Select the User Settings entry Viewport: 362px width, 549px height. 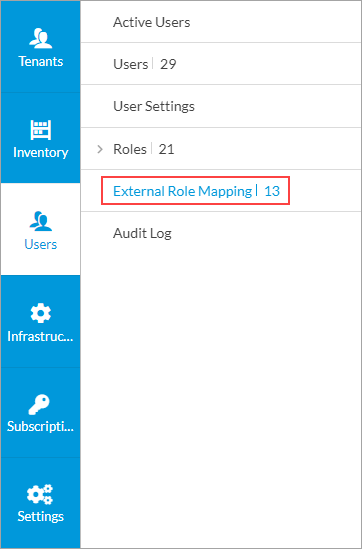tap(154, 106)
